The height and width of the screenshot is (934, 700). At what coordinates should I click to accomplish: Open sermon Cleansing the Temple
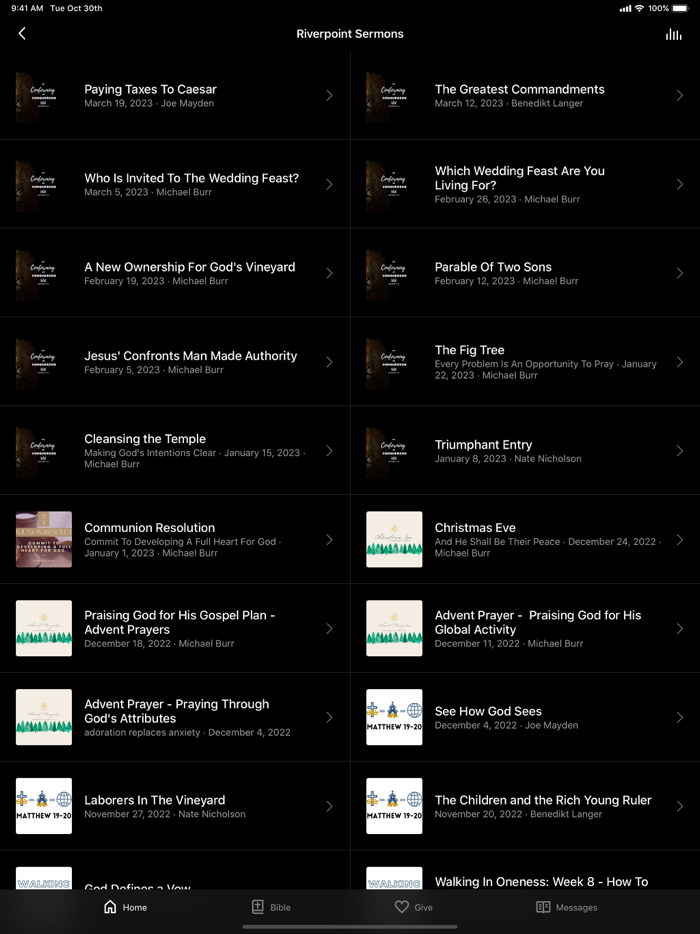pyautogui.click(x=175, y=451)
